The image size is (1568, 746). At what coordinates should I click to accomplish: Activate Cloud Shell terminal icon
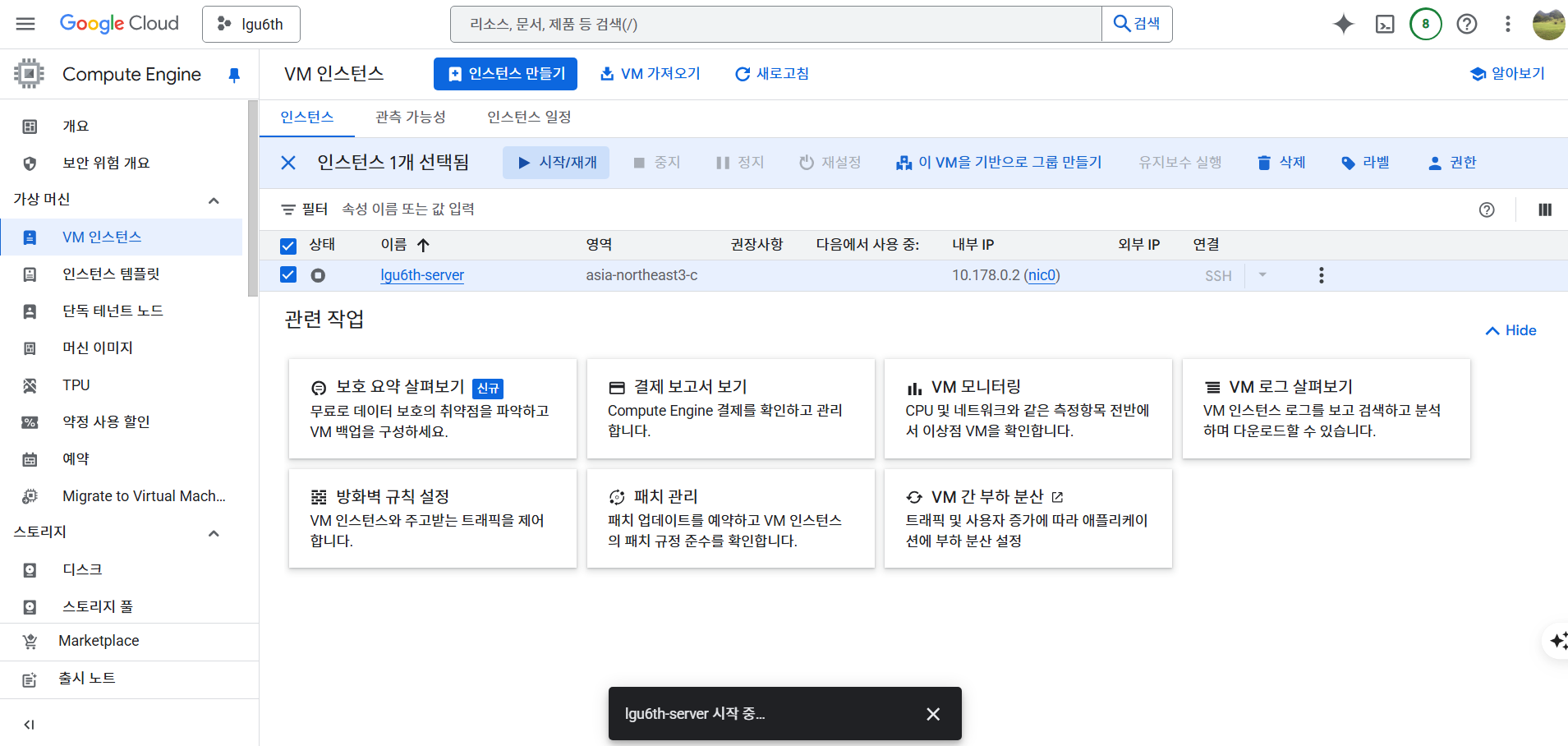point(1385,24)
